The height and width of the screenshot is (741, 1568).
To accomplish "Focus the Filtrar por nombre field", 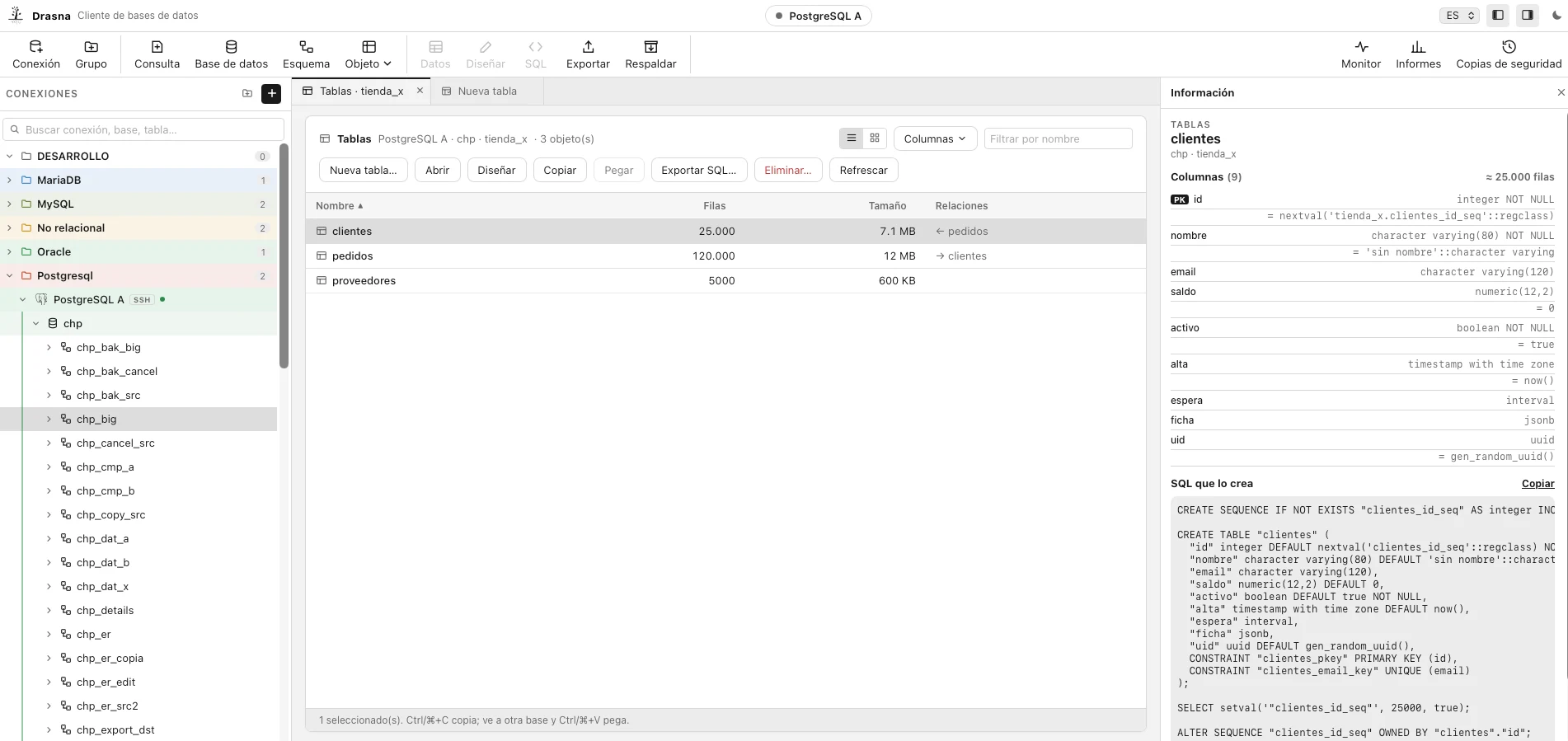I will point(1058,138).
